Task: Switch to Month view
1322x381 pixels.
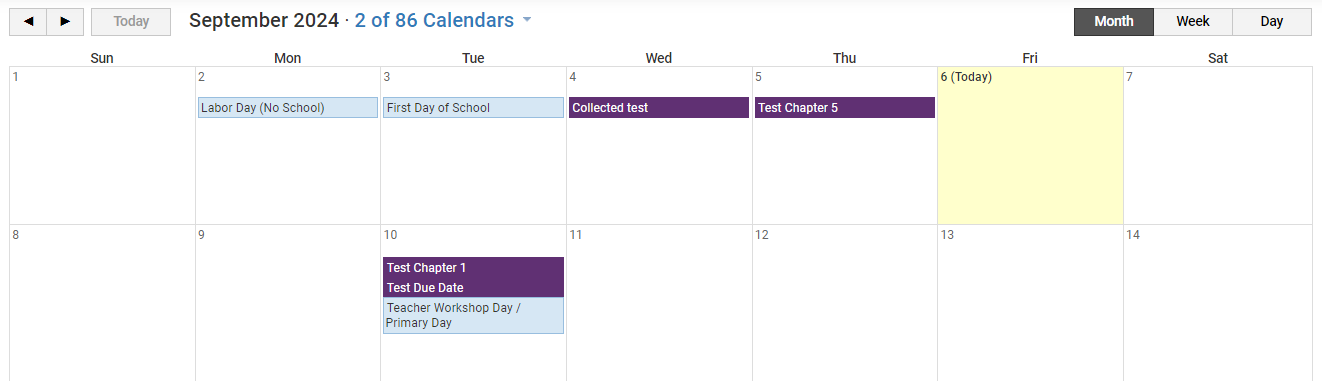Action: pos(1113,22)
